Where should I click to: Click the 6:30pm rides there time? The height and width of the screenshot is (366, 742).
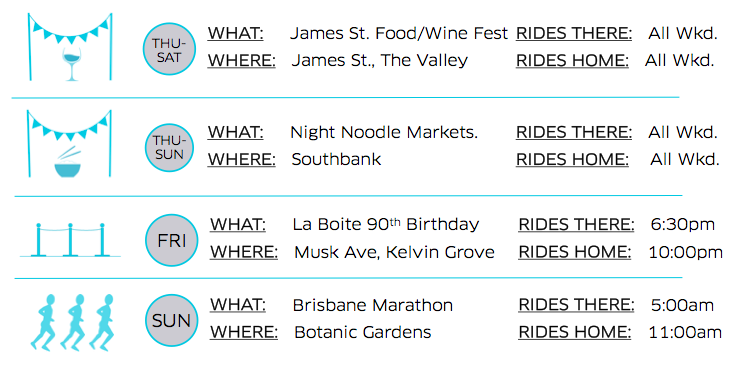tap(682, 224)
